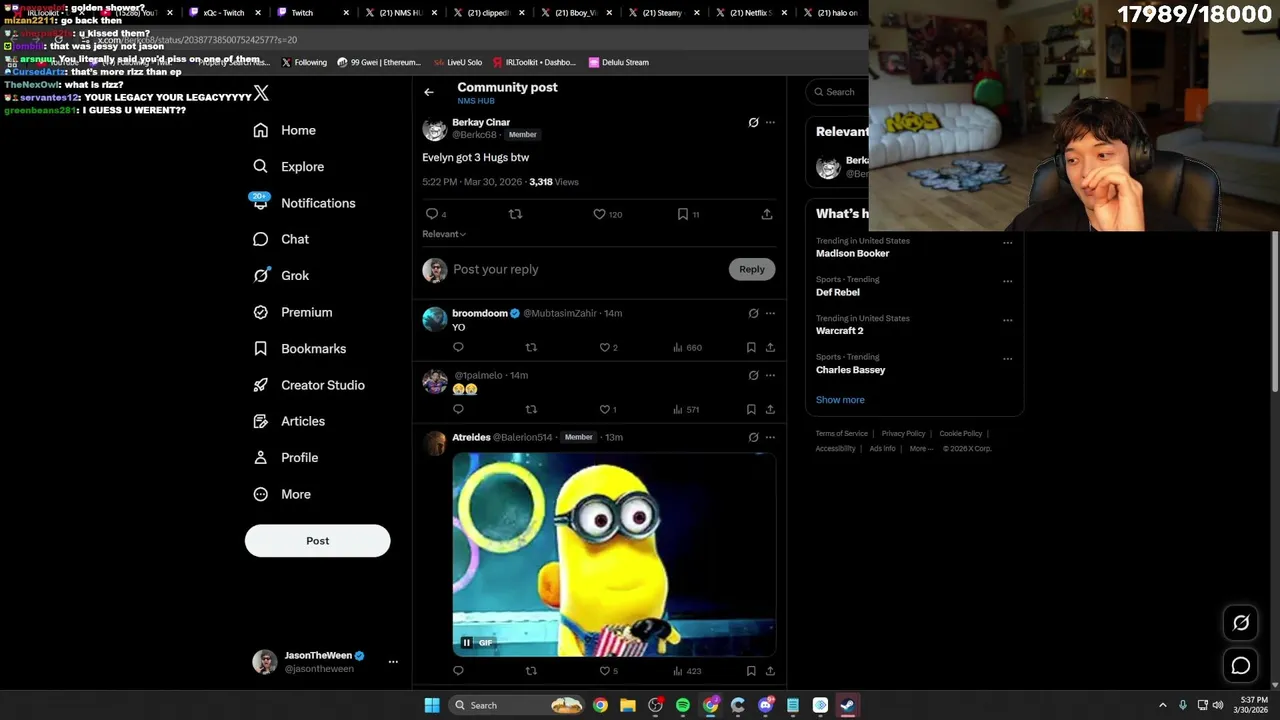
Task: Expand the More sidebar menu
Action: 282,494
